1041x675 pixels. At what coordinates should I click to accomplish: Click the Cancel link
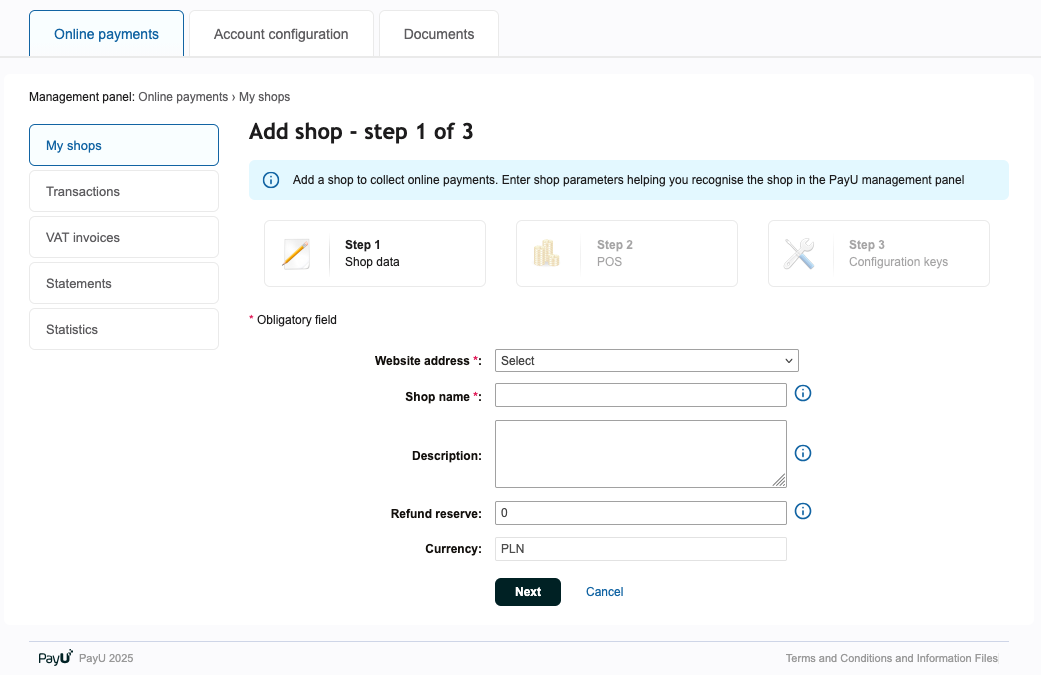pos(604,592)
